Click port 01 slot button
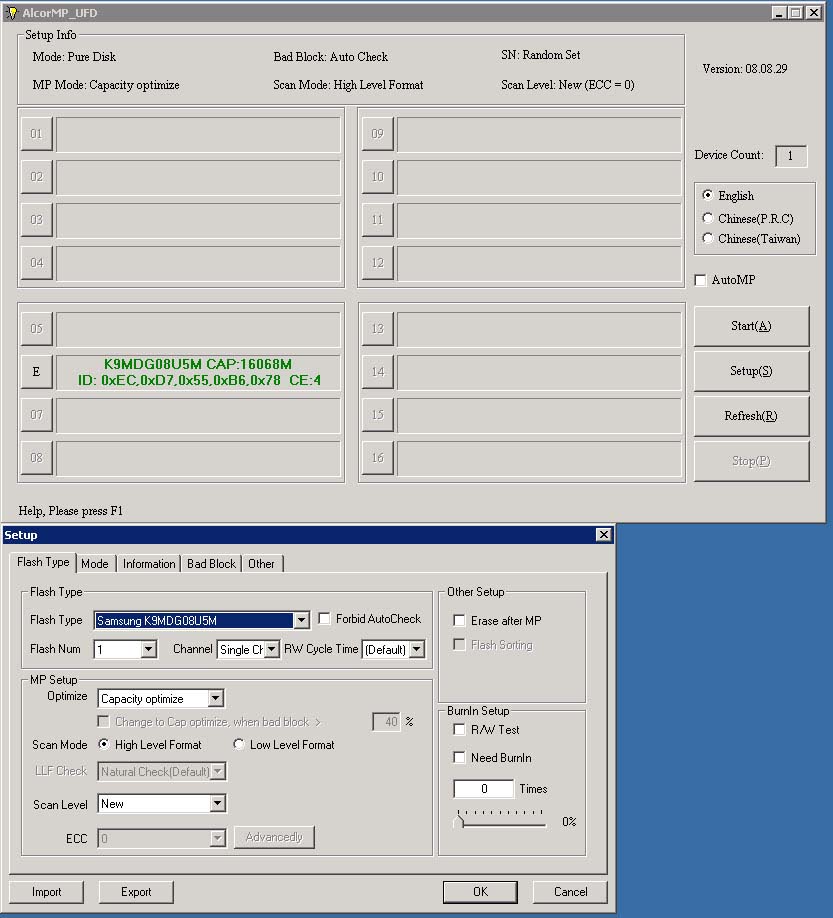Screen dimensions: 833x918 pos(36,134)
